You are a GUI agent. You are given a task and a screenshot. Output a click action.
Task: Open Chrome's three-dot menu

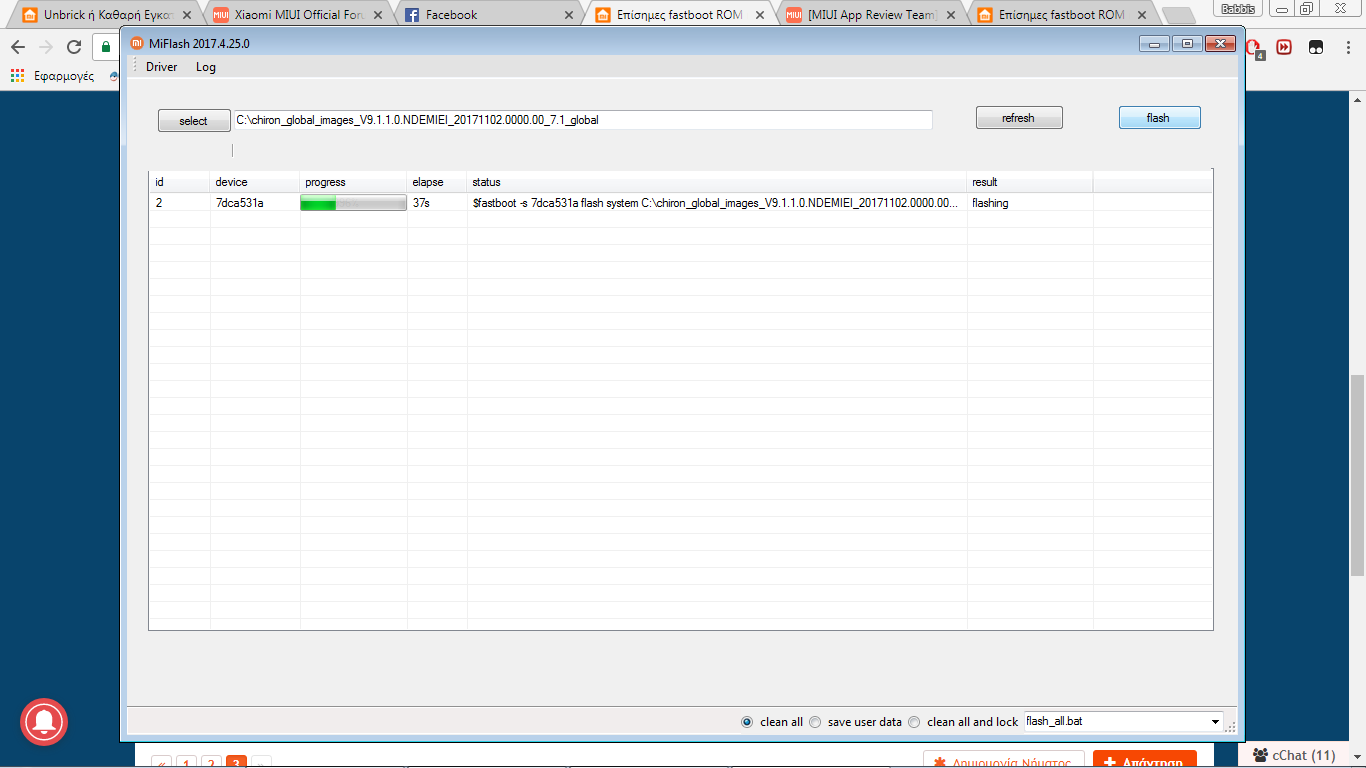[1347, 47]
